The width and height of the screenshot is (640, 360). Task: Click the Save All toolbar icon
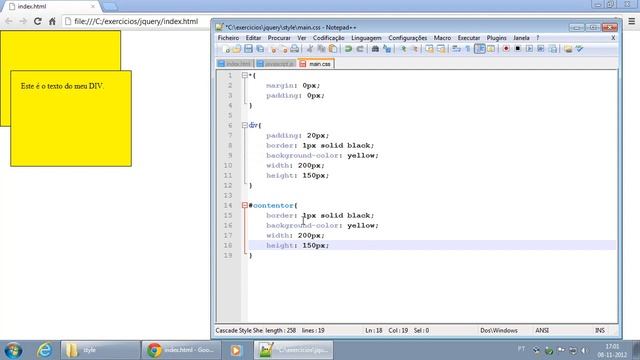click(x=260, y=49)
